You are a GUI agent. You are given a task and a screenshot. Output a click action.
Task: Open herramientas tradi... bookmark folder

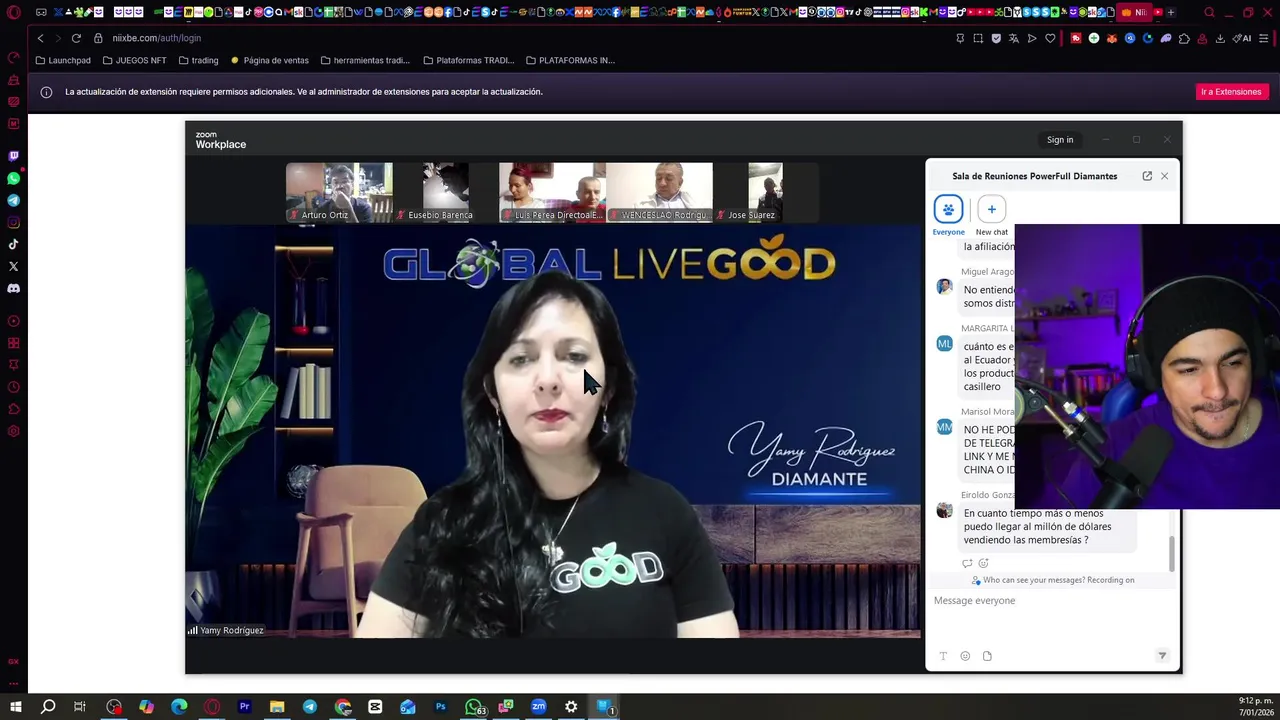click(365, 60)
